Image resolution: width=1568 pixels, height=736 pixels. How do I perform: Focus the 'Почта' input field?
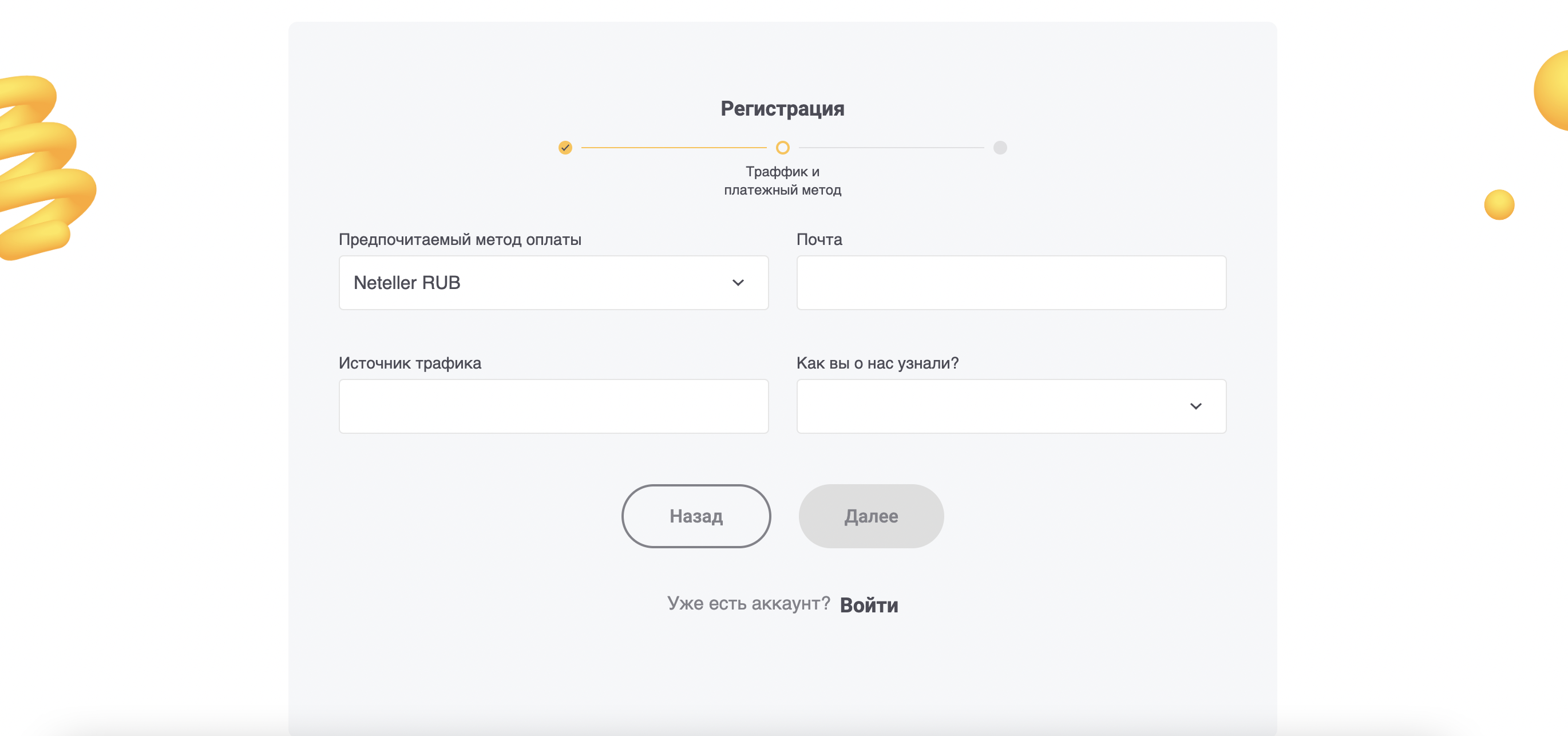(1011, 283)
